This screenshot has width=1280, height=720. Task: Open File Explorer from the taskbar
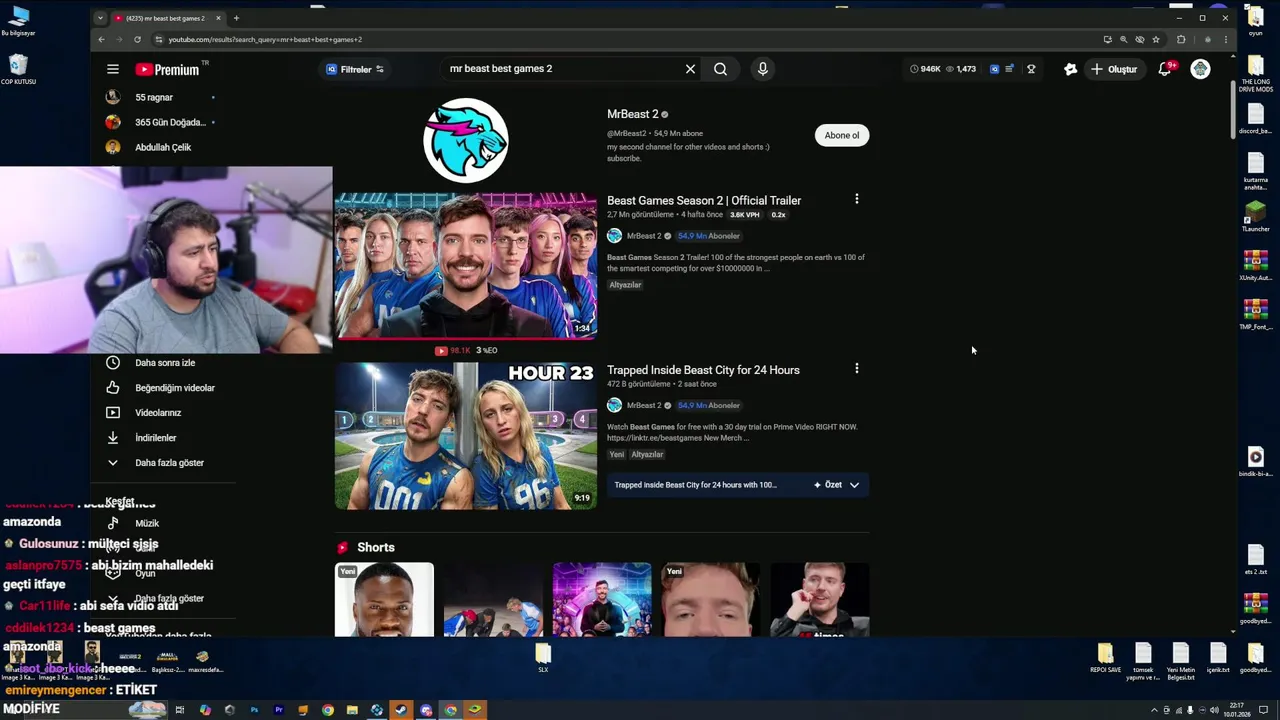coord(352,710)
